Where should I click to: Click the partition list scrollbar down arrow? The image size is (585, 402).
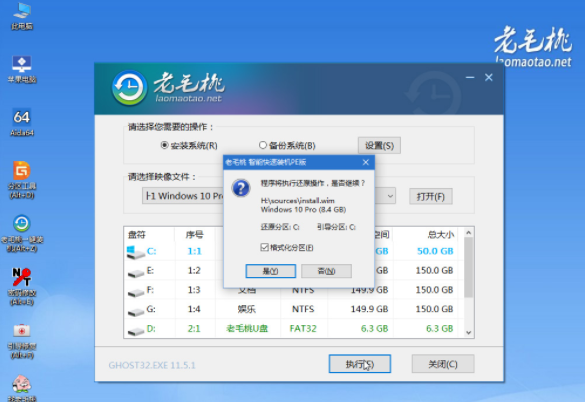coord(469,333)
